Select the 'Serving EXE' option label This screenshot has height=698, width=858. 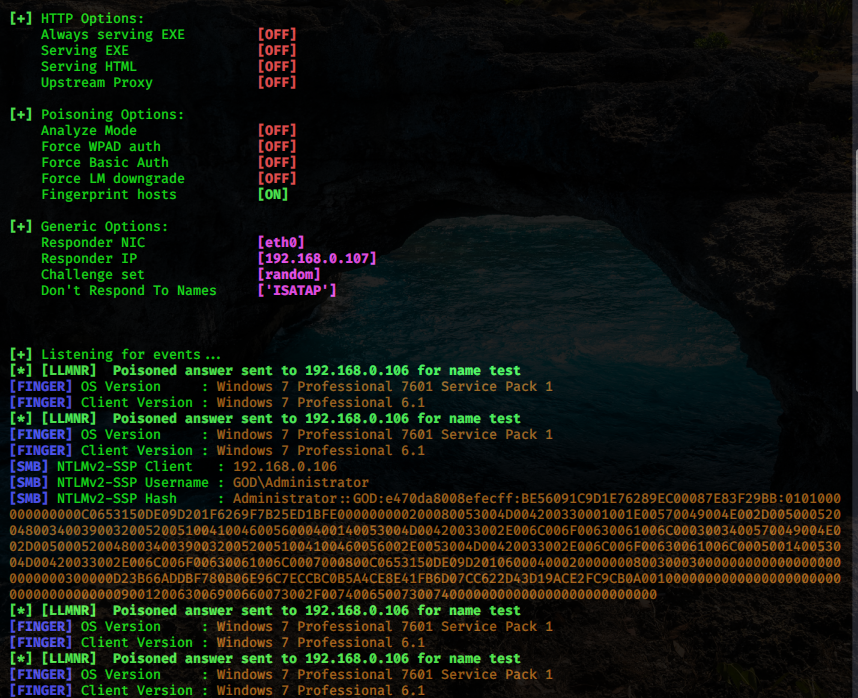[x=85, y=50]
